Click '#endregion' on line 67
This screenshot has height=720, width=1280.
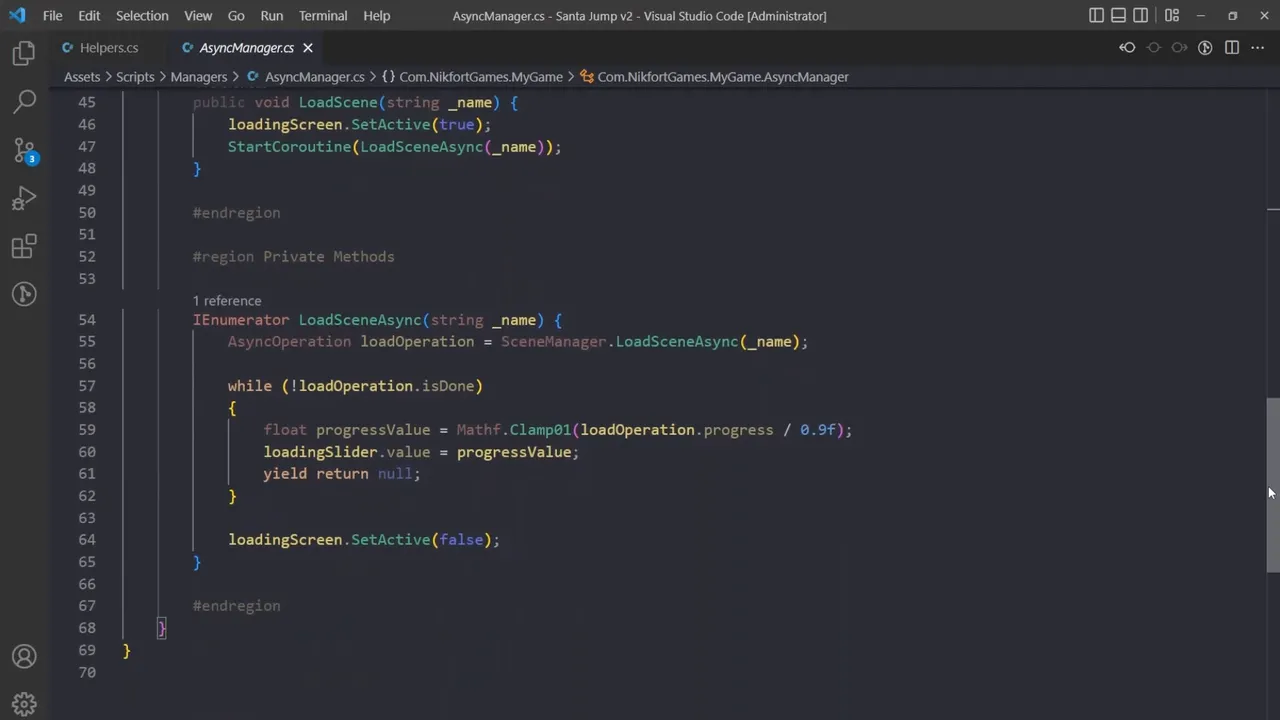pyautogui.click(x=236, y=606)
